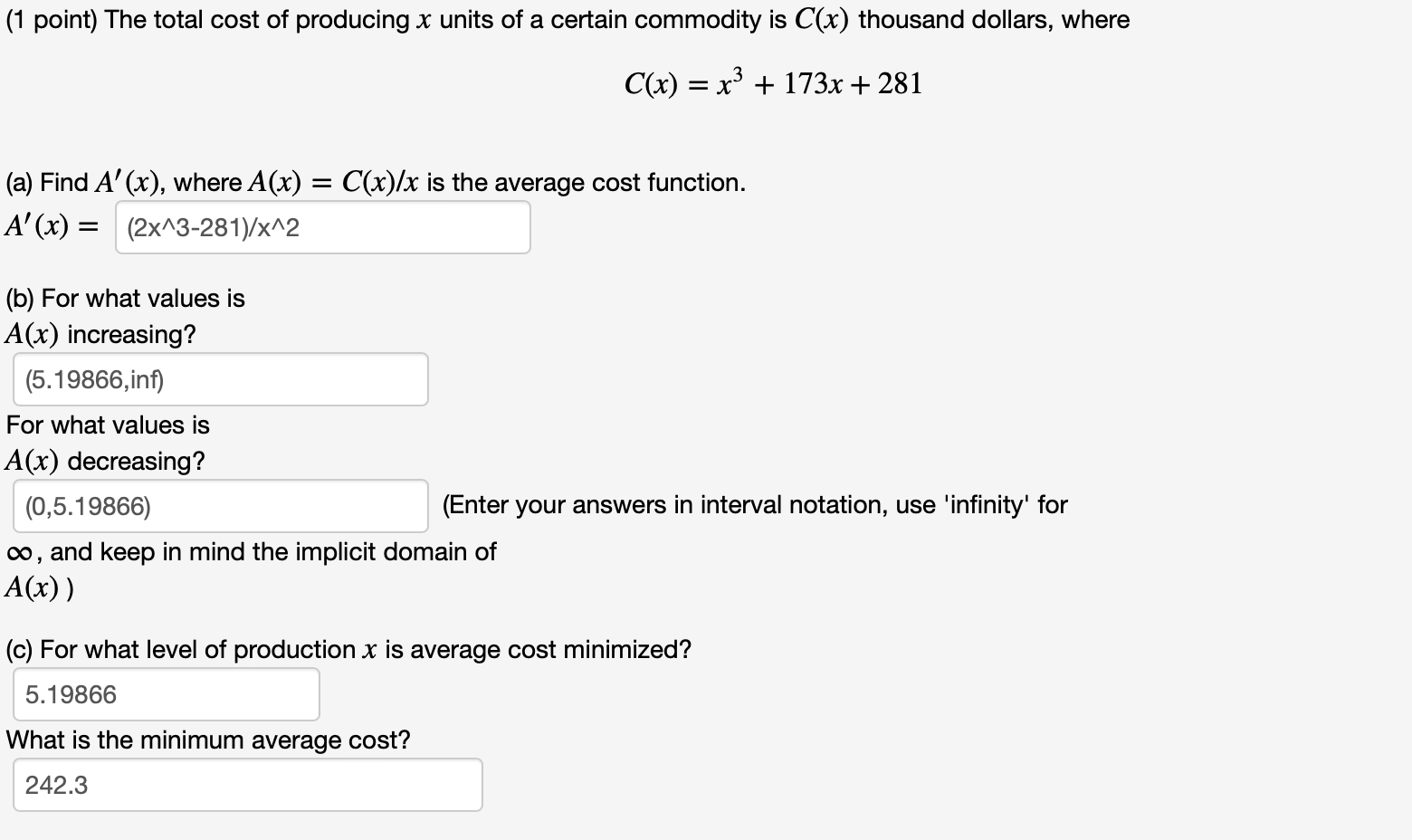Click the production level answer box
The height and width of the screenshot is (840, 1412).
pyautogui.click(x=165, y=694)
